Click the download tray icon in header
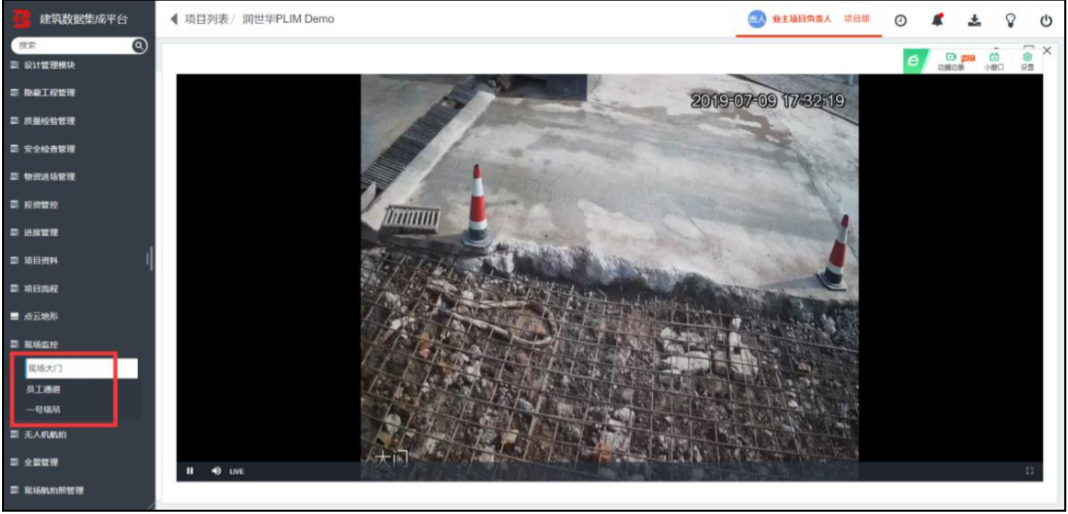Viewport: 1068px width, 514px height. point(975,20)
